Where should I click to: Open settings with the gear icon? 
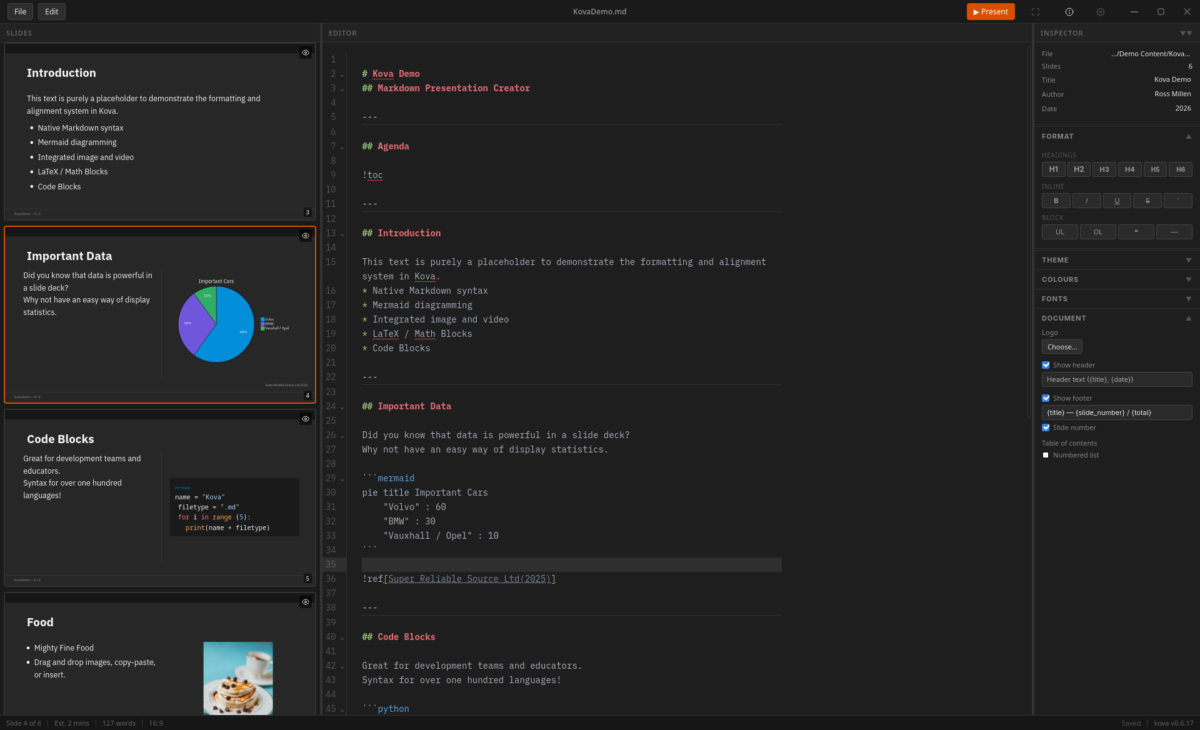coord(1101,12)
